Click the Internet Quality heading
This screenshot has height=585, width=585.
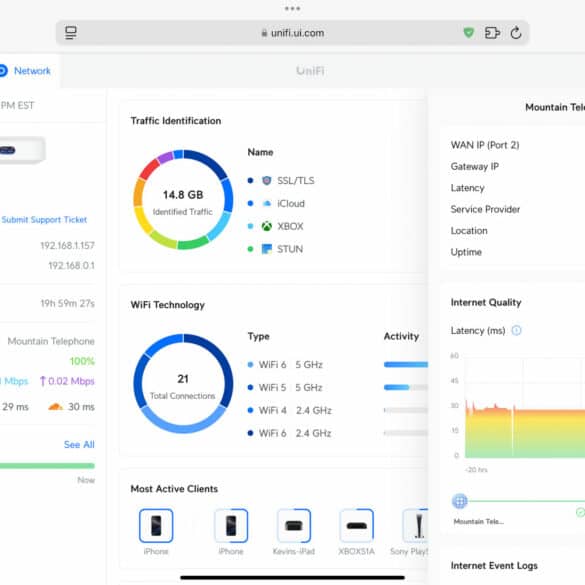tap(486, 302)
